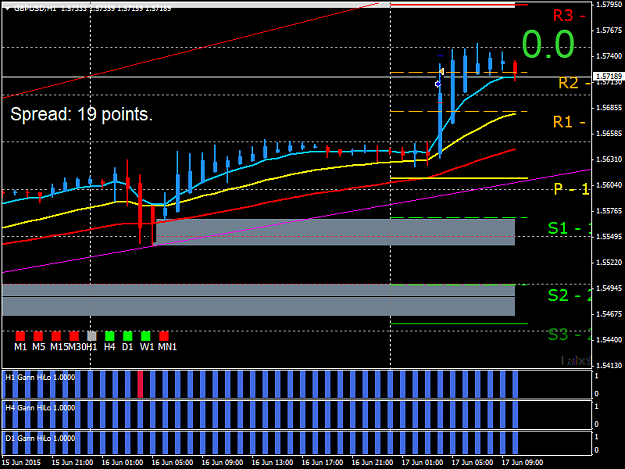Select the orange left-pointing trade arrow marker
The width and height of the screenshot is (625, 469).
point(441,72)
